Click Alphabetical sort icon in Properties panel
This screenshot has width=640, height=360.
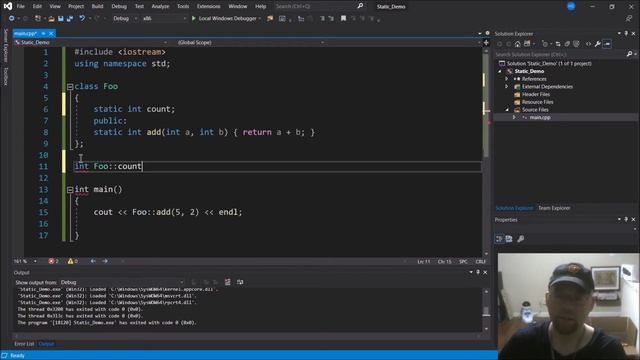click(509, 239)
